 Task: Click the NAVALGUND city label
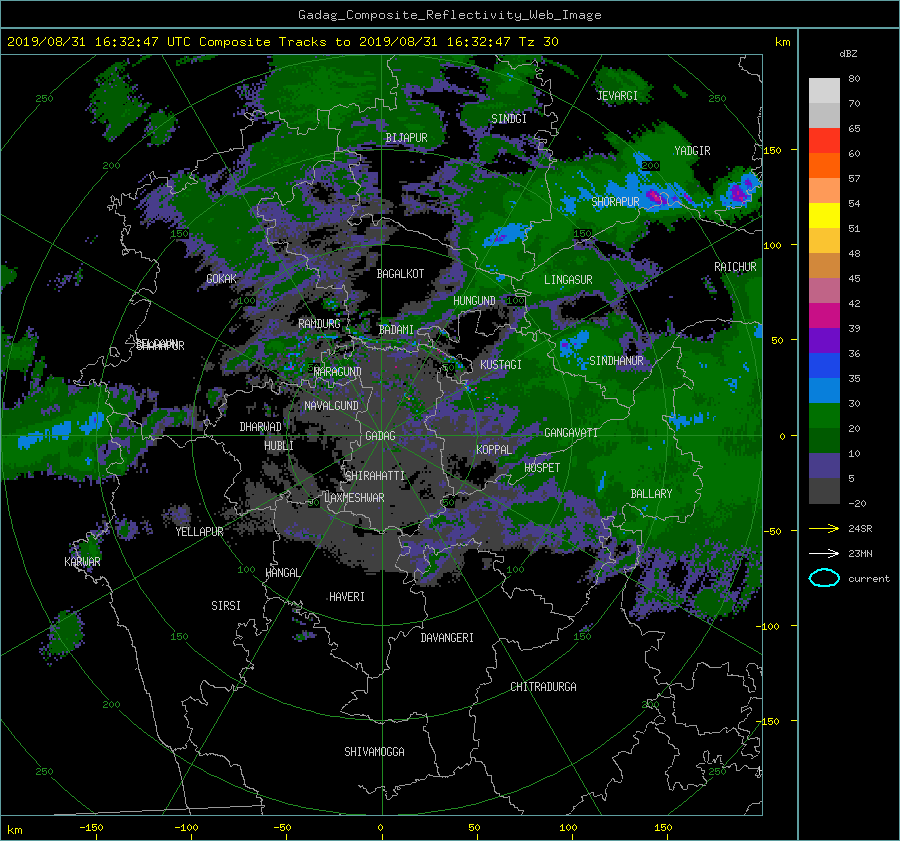(x=331, y=406)
